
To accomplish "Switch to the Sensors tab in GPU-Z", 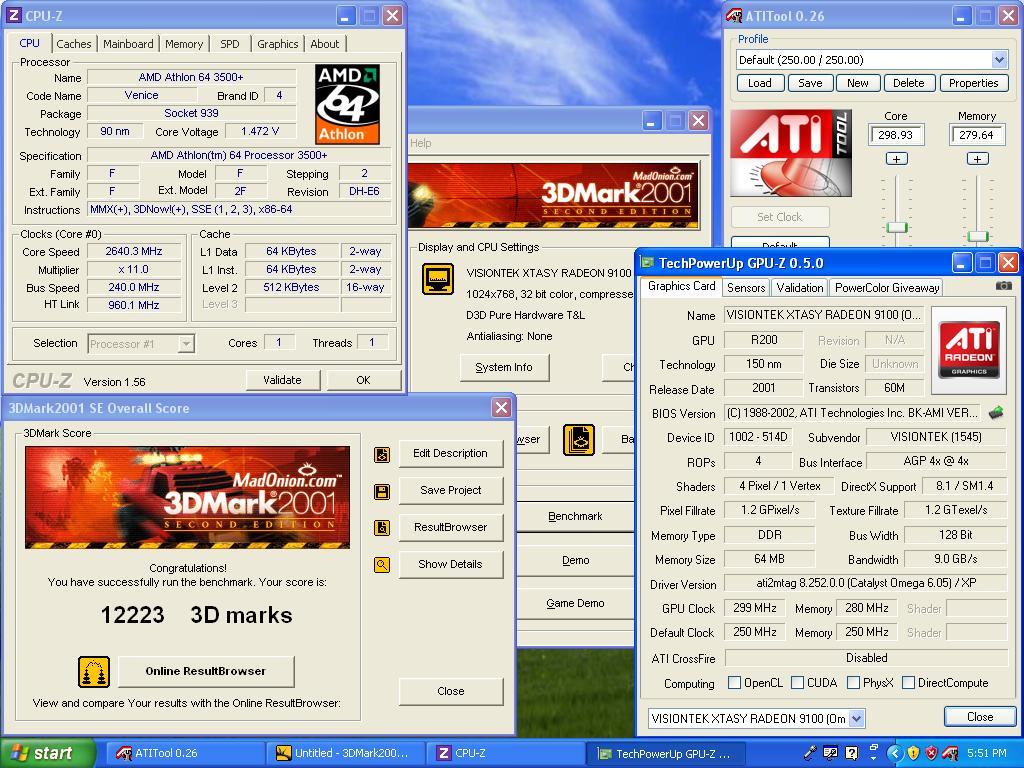I will (x=746, y=287).
